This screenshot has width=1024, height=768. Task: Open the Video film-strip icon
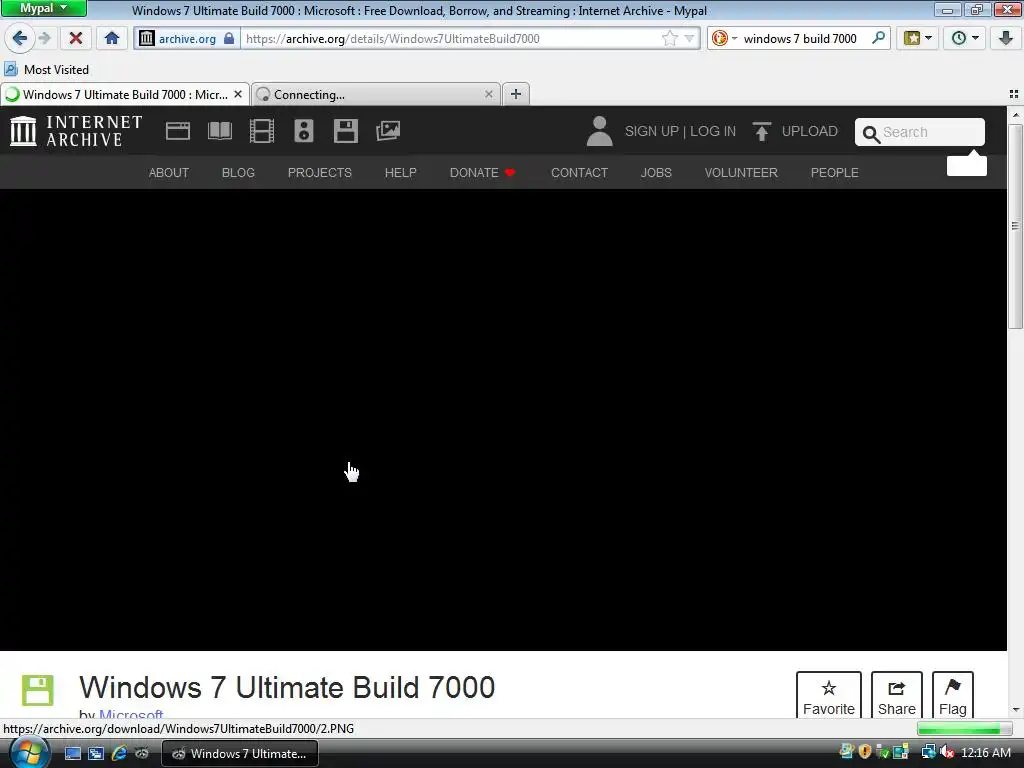[261, 131]
